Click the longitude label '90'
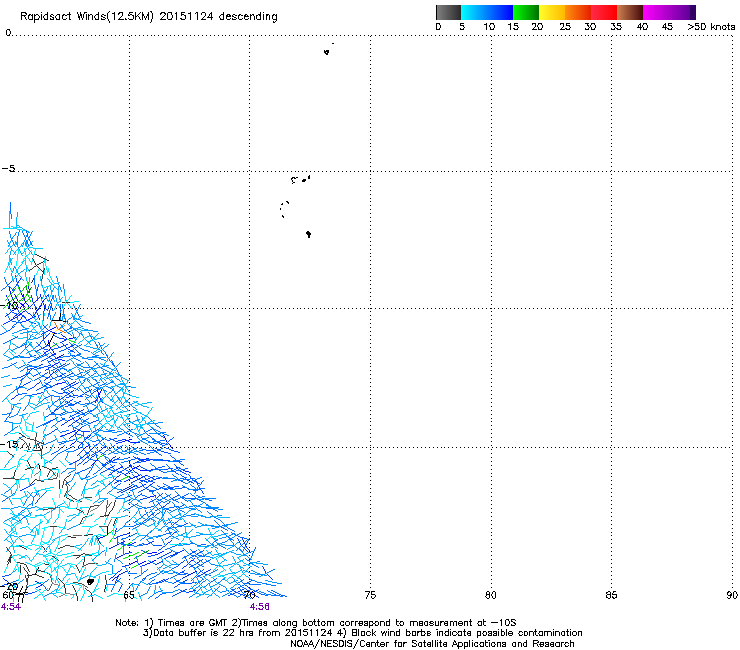Image resolution: width=740 pixels, height=650 pixels. click(732, 595)
